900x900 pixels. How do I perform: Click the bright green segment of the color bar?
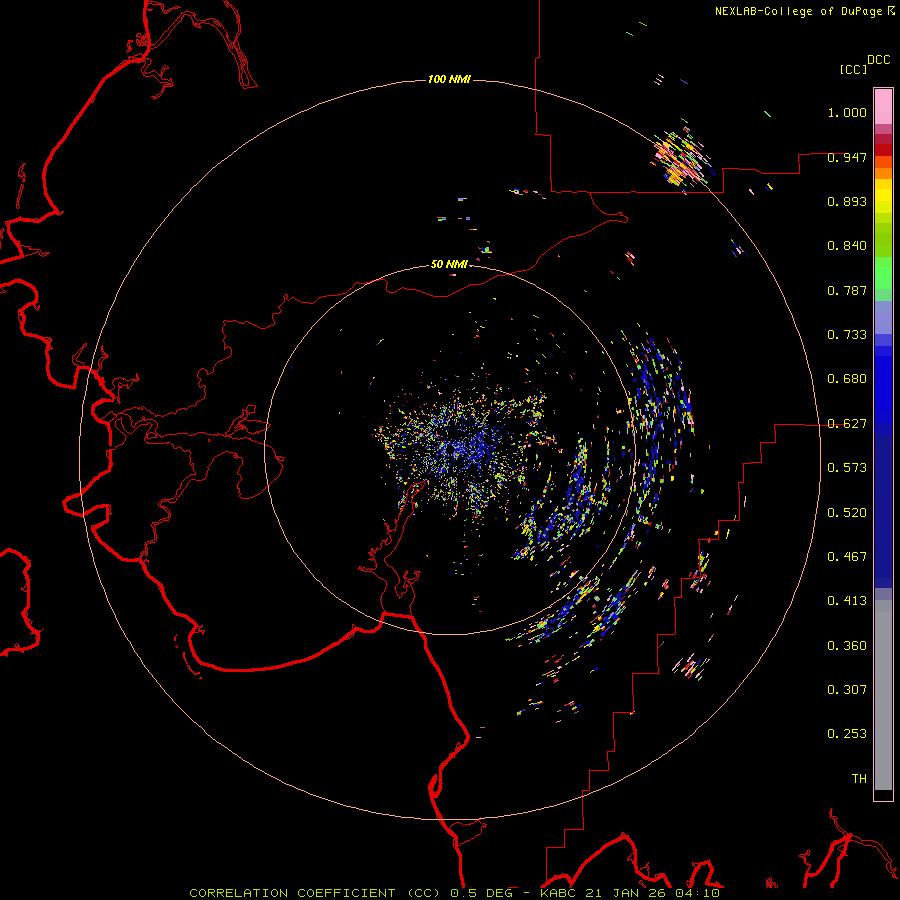[x=883, y=273]
